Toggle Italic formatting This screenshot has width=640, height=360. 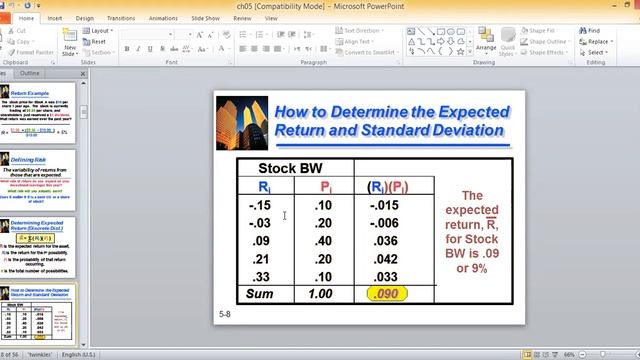tap(138, 49)
